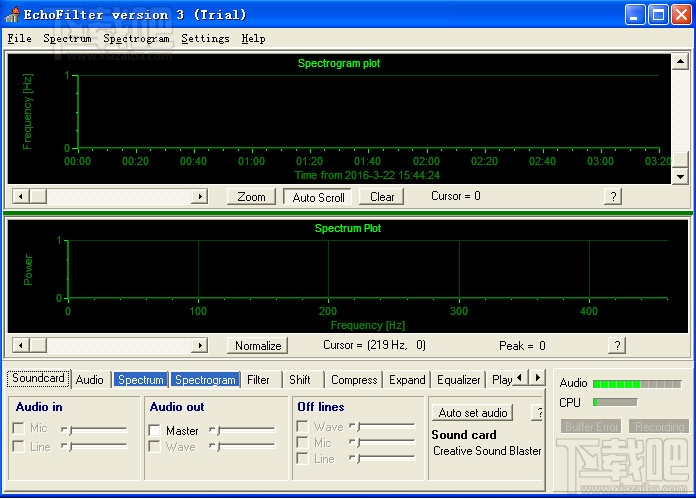Open the Spectrum menu
Image resolution: width=696 pixels, height=499 pixels.
pos(67,39)
